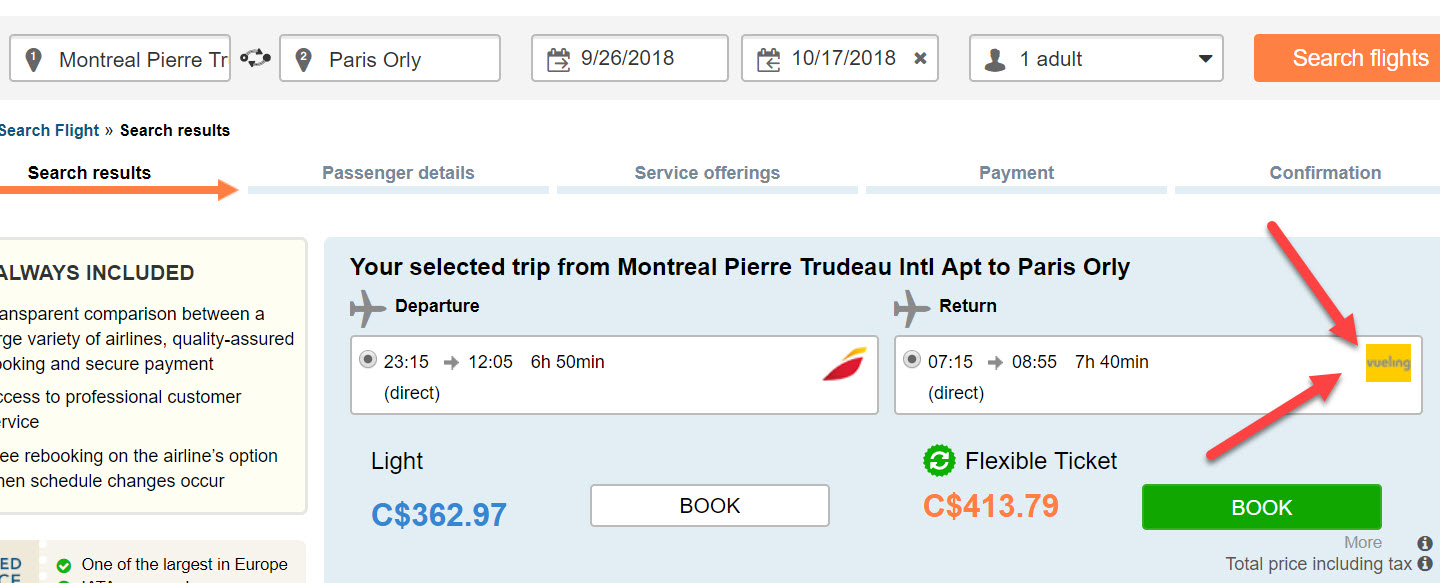The image size is (1440, 583).
Task: Click the green Flexible Ticket refresh icon
Action: click(x=939, y=461)
